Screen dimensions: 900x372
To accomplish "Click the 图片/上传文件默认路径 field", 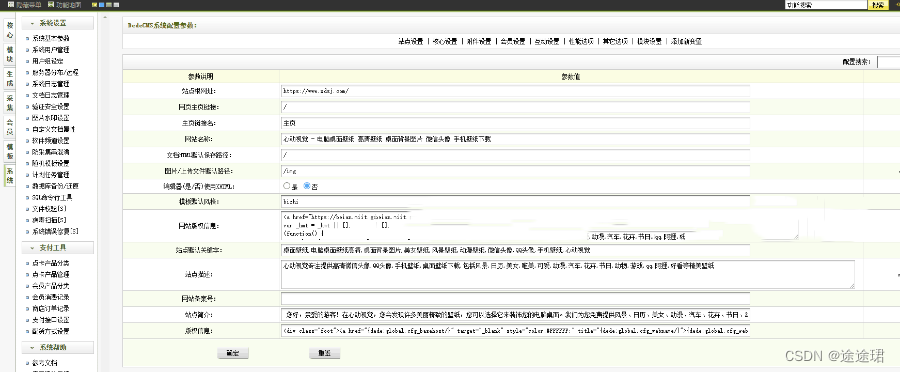I will tap(515, 170).
